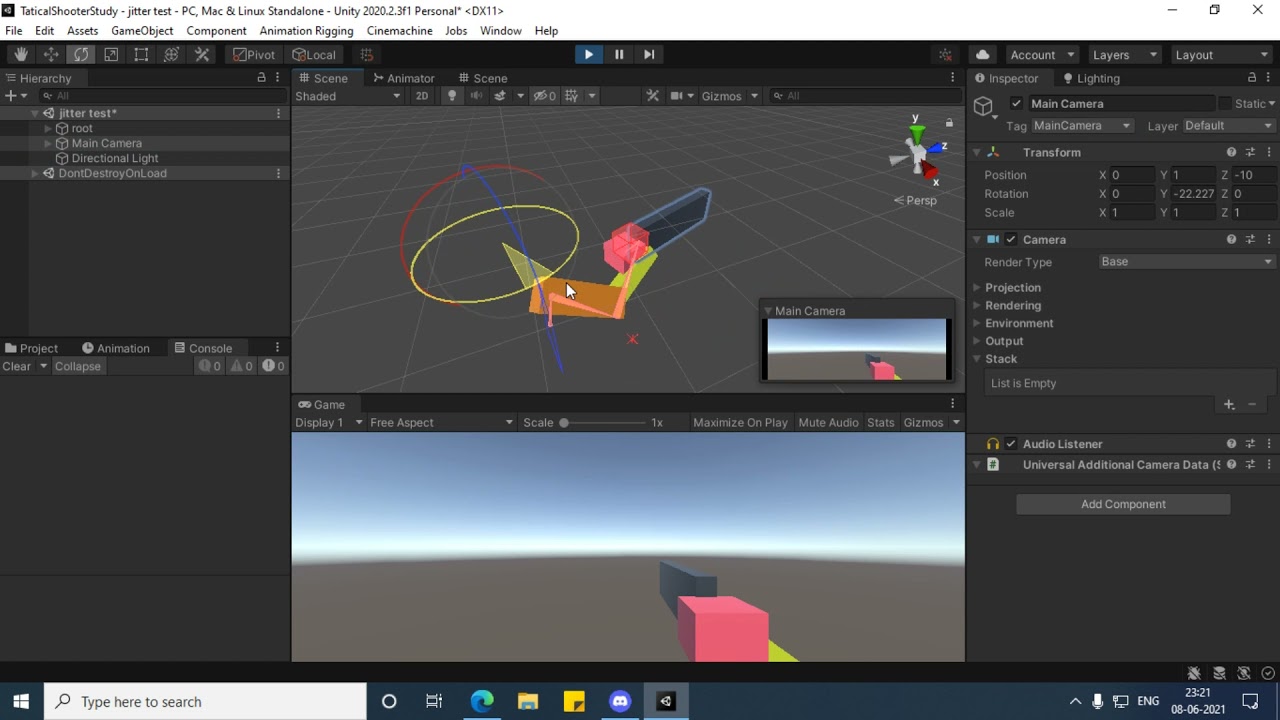Open Render Type dropdown

tap(1186, 262)
